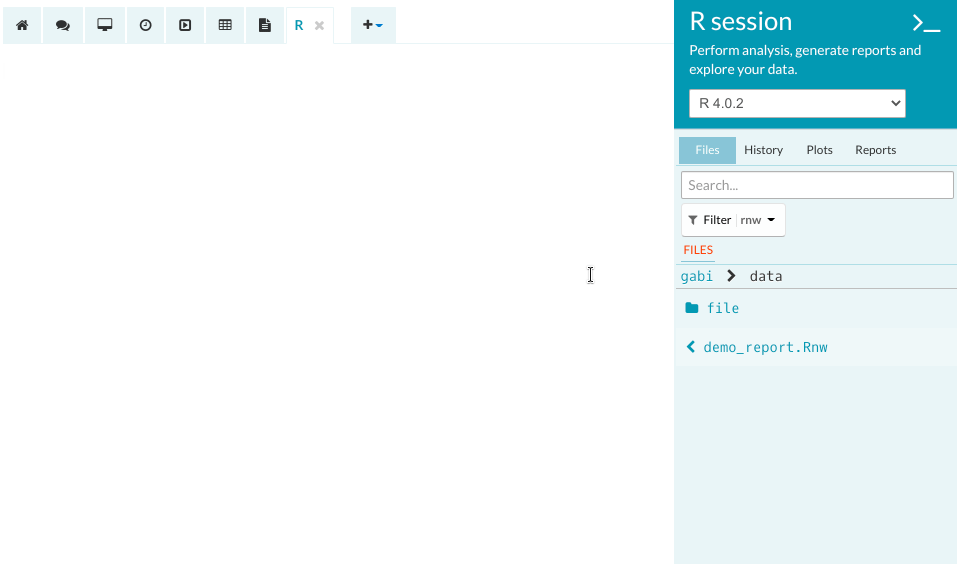
Task: Switch to the R tab
Action: pos(299,25)
